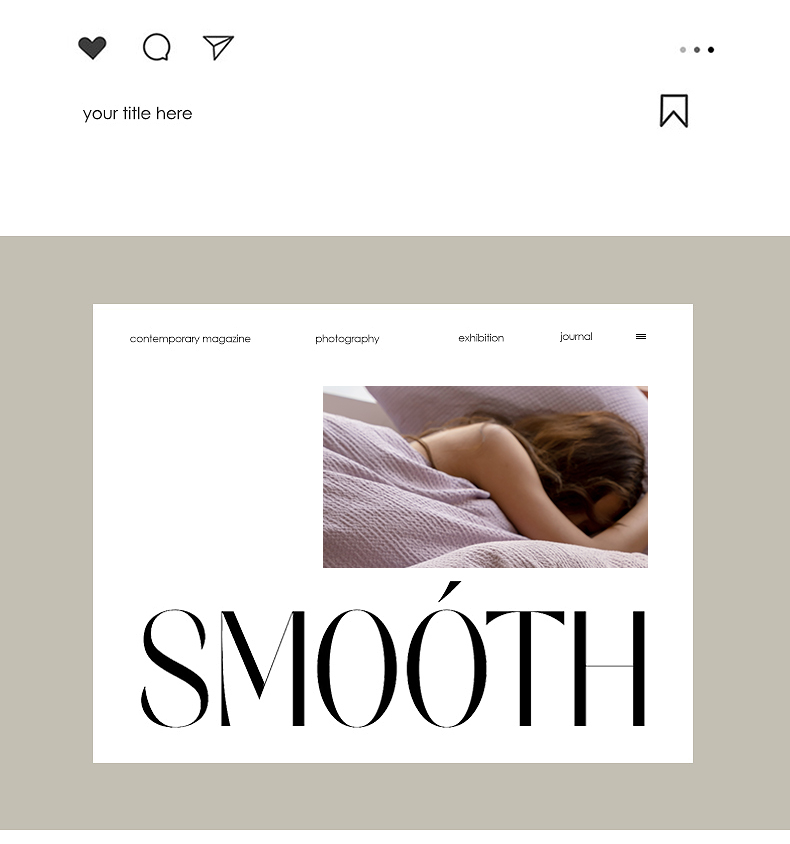Open the exhibition nav item
790x844 pixels.
(x=481, y=337)
